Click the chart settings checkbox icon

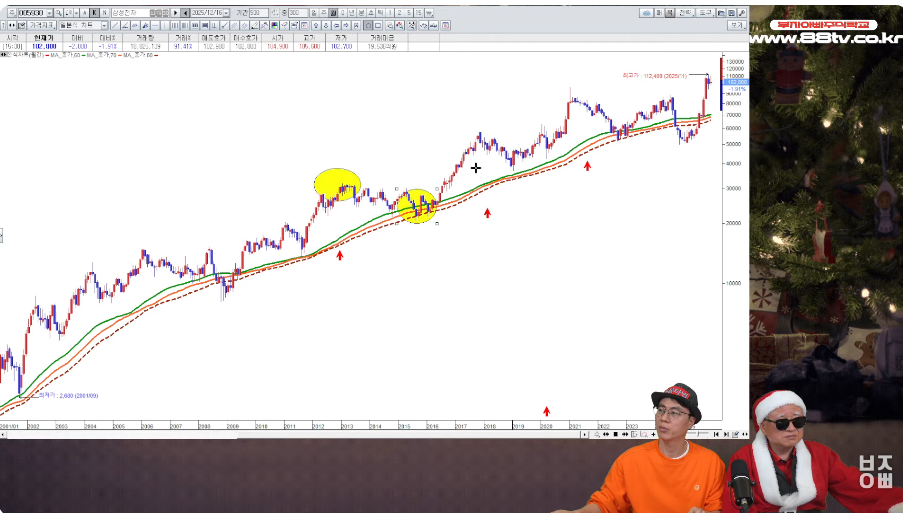point(21,25)
